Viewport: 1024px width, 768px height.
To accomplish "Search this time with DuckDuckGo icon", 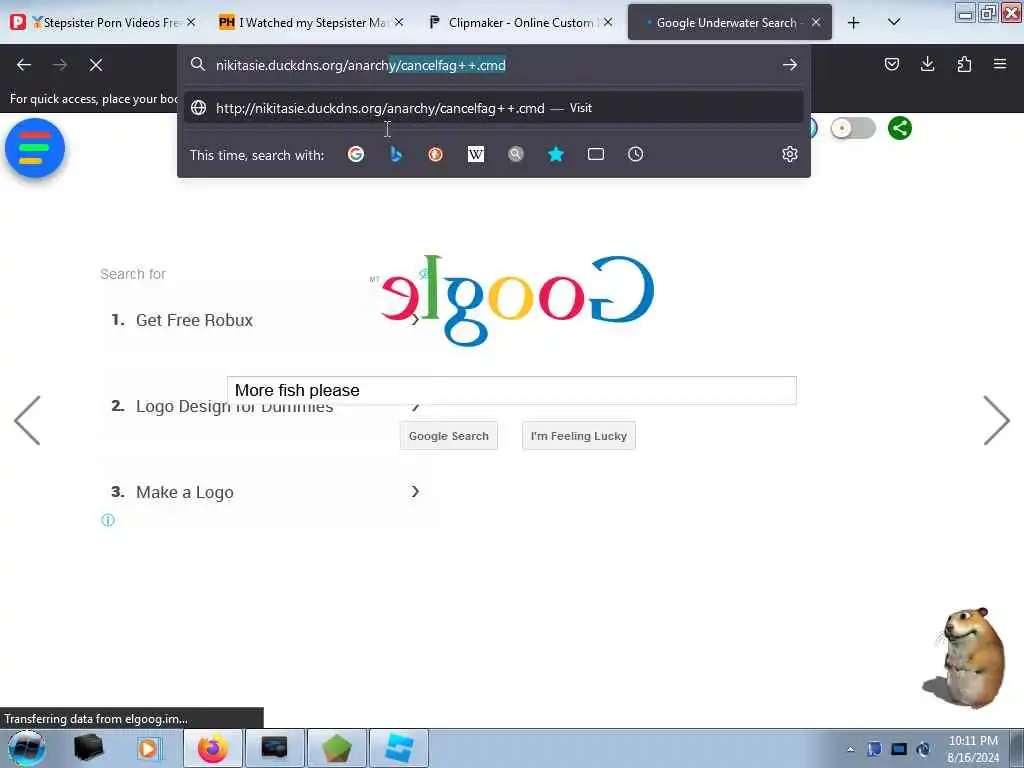I will pyautogui.click(x=436, y=154).
